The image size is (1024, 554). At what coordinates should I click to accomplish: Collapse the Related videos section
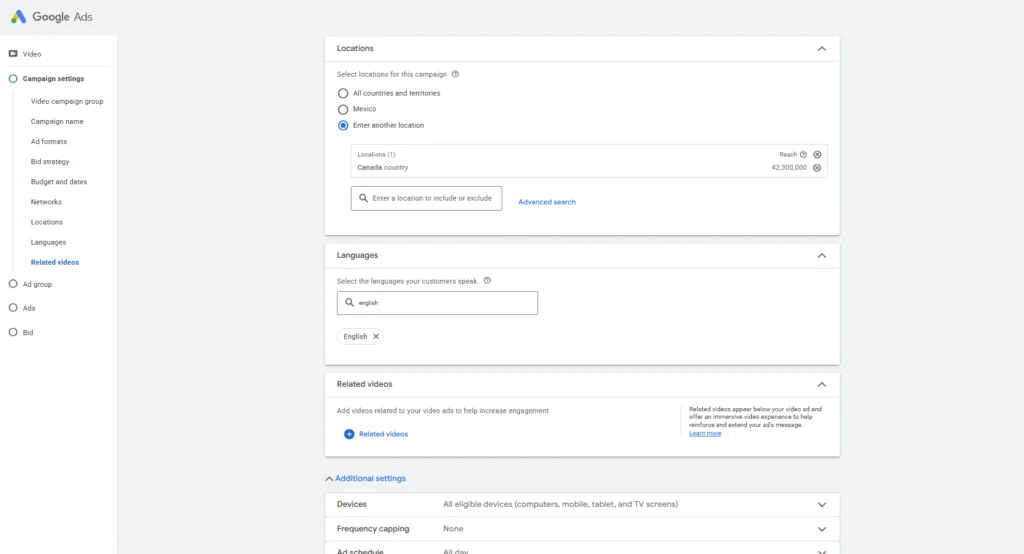(x=822, y=385)
